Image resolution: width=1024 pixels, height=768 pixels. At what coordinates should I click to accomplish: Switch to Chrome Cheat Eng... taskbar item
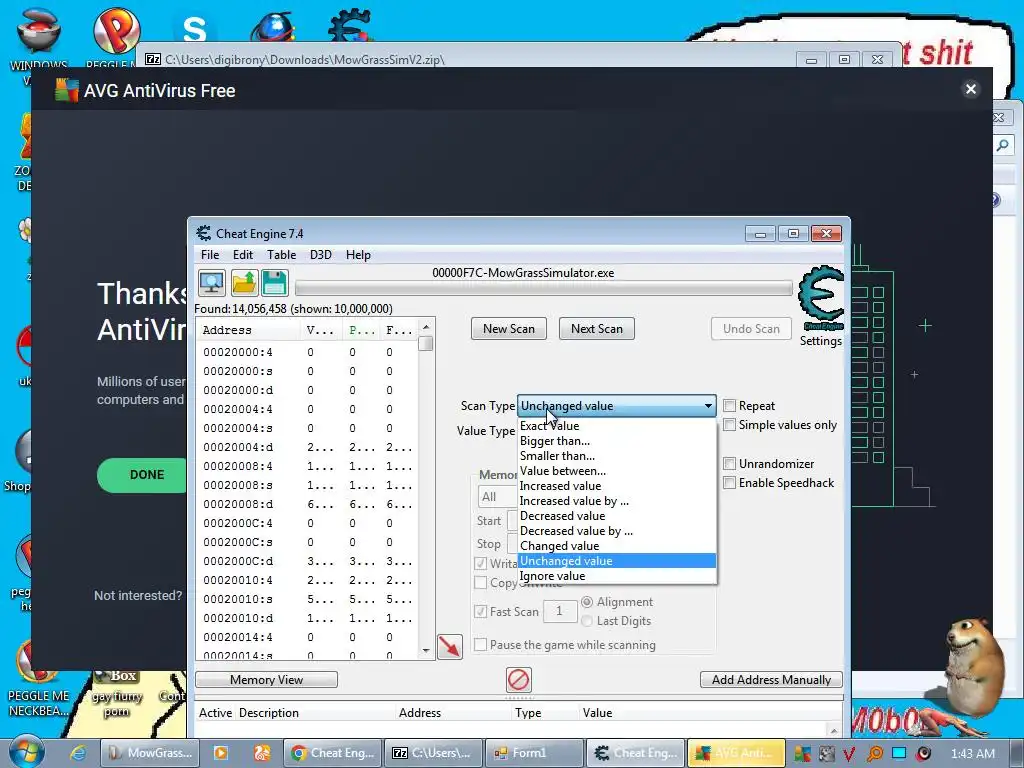tap(332, 753)
